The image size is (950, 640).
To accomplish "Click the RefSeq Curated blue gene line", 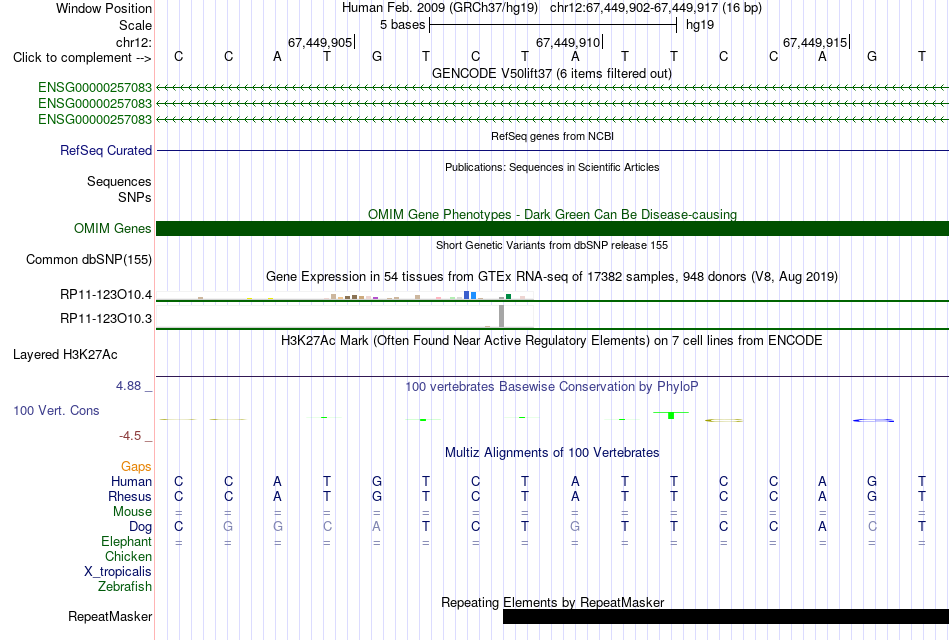I will click(x=553, y=150).
